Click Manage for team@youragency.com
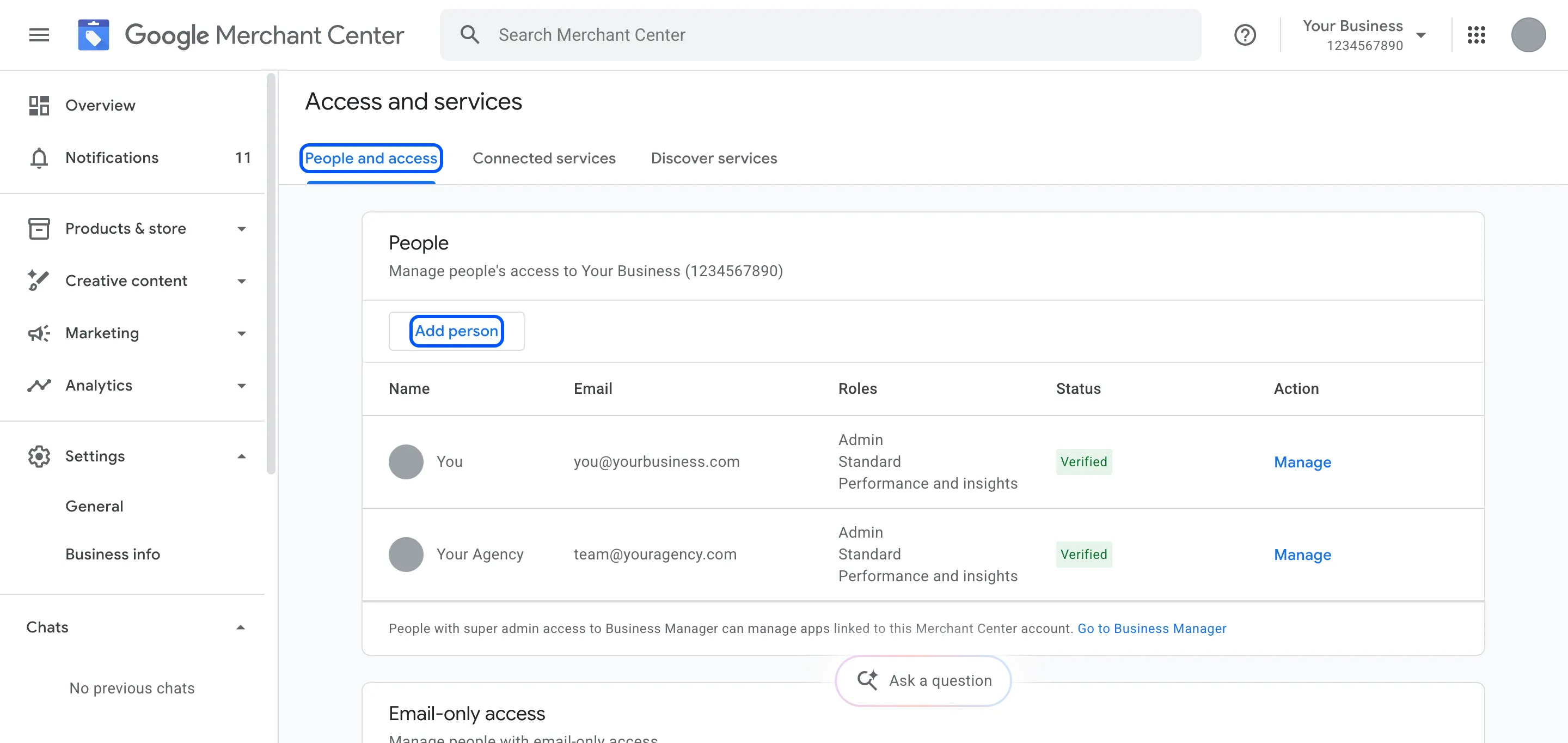Screen dimensions: 1568x743 (1302, 555)
